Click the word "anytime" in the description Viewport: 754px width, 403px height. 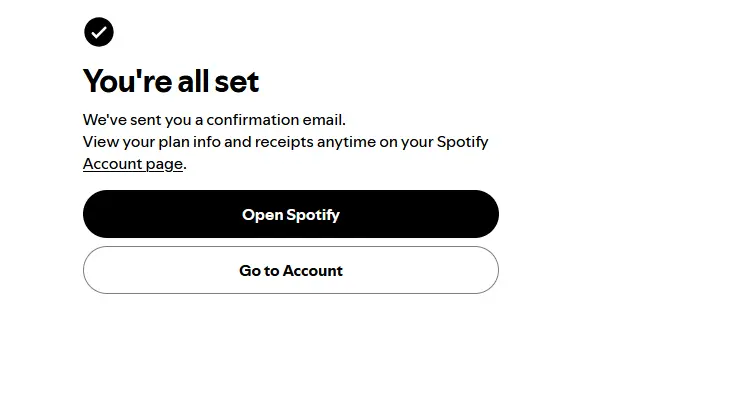coord(346,142)
